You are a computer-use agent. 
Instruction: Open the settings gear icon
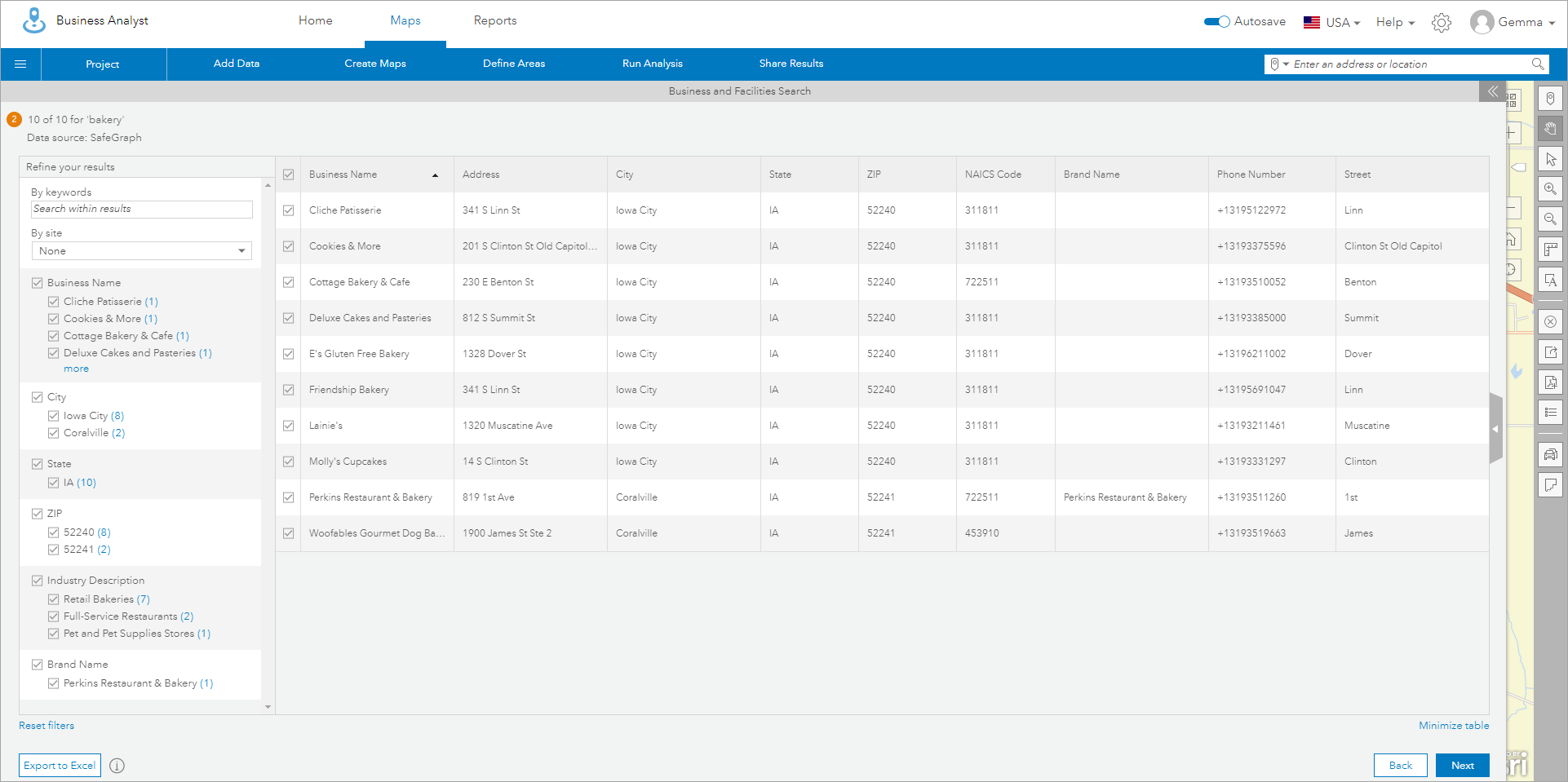[x=1442, y=23]
